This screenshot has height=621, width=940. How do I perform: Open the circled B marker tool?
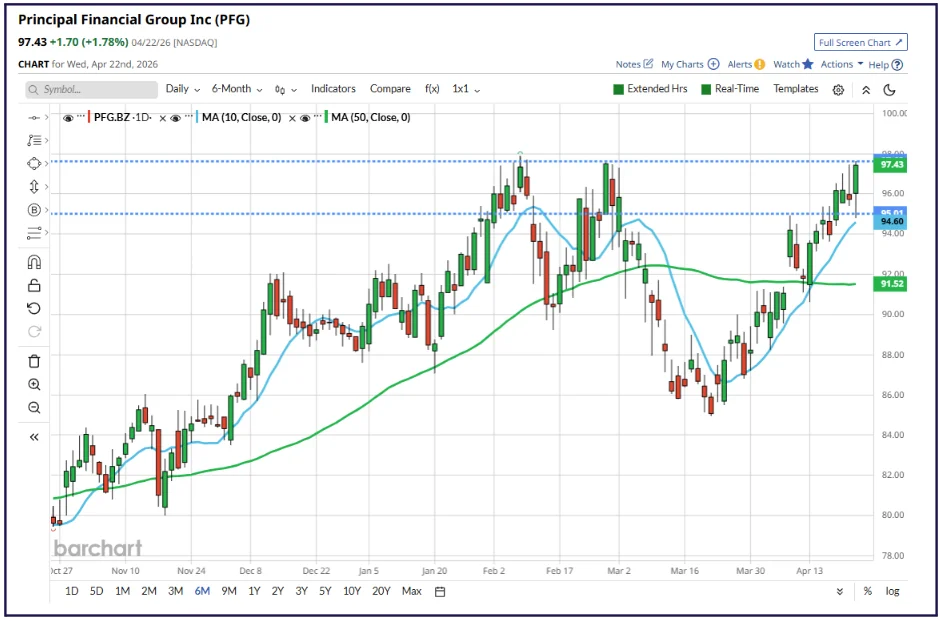(34, 210)
